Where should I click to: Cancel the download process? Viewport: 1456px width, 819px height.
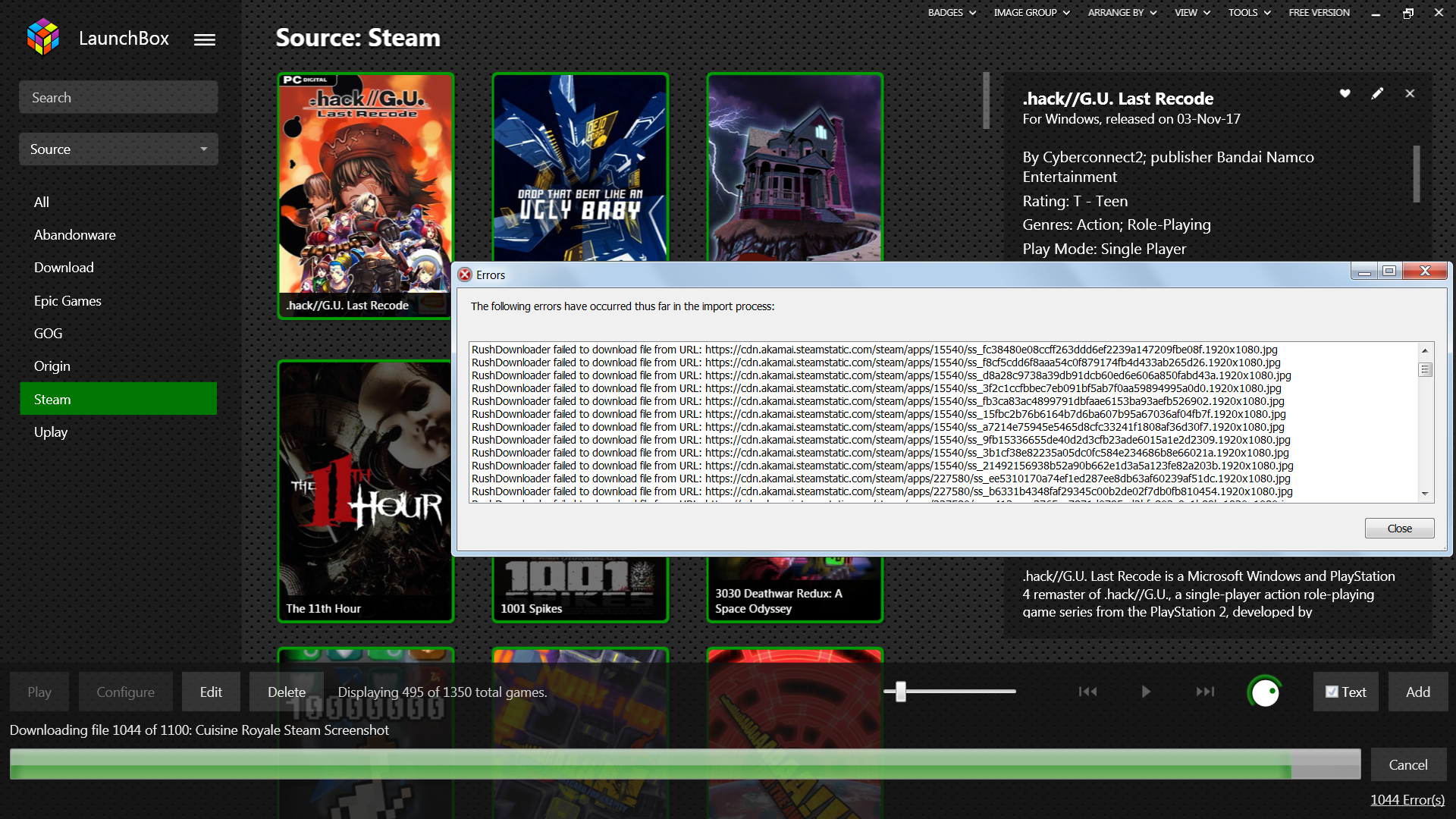click(1408, 764)
